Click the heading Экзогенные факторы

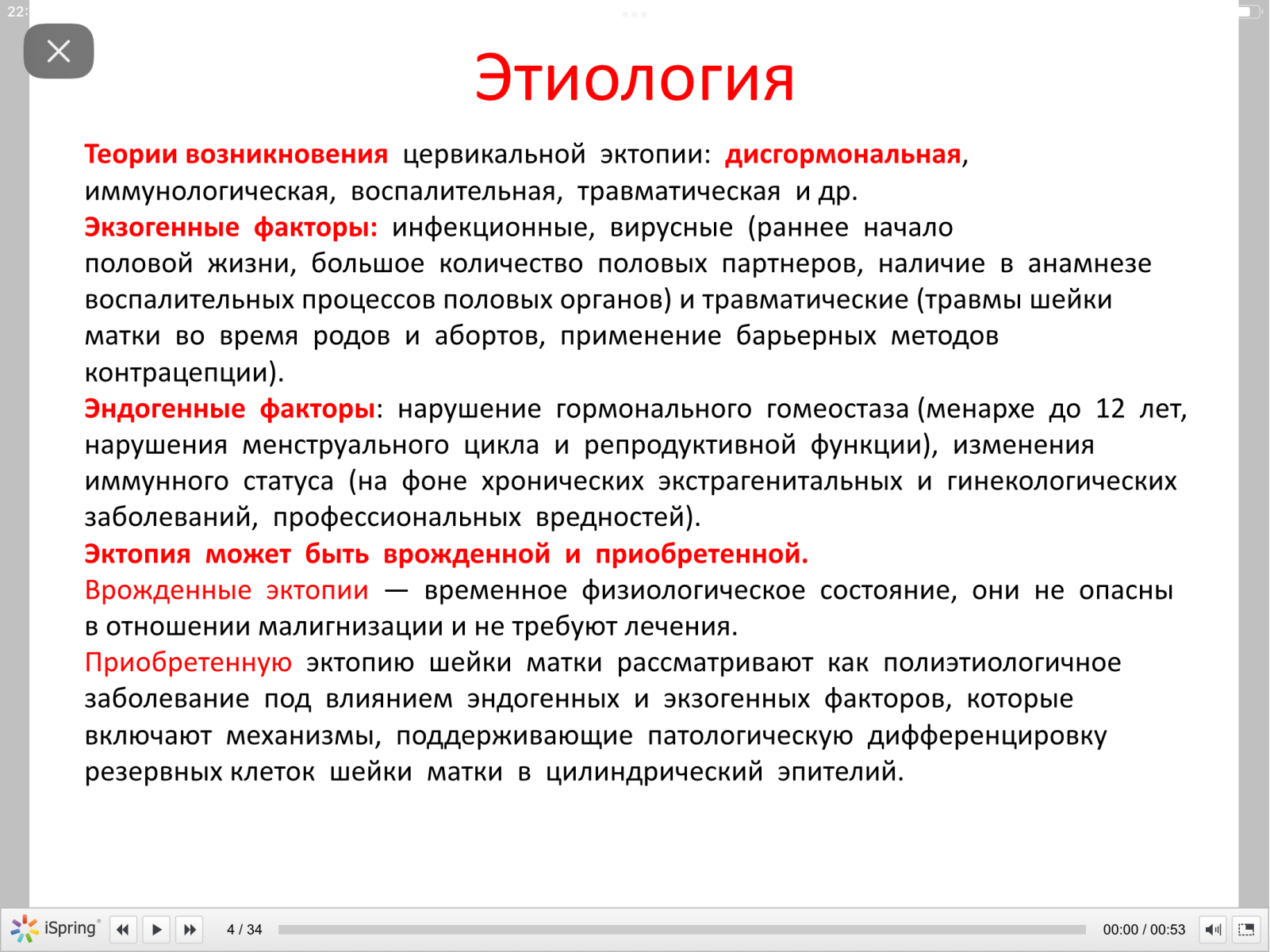pyautogui.click(x=231, y=227)
